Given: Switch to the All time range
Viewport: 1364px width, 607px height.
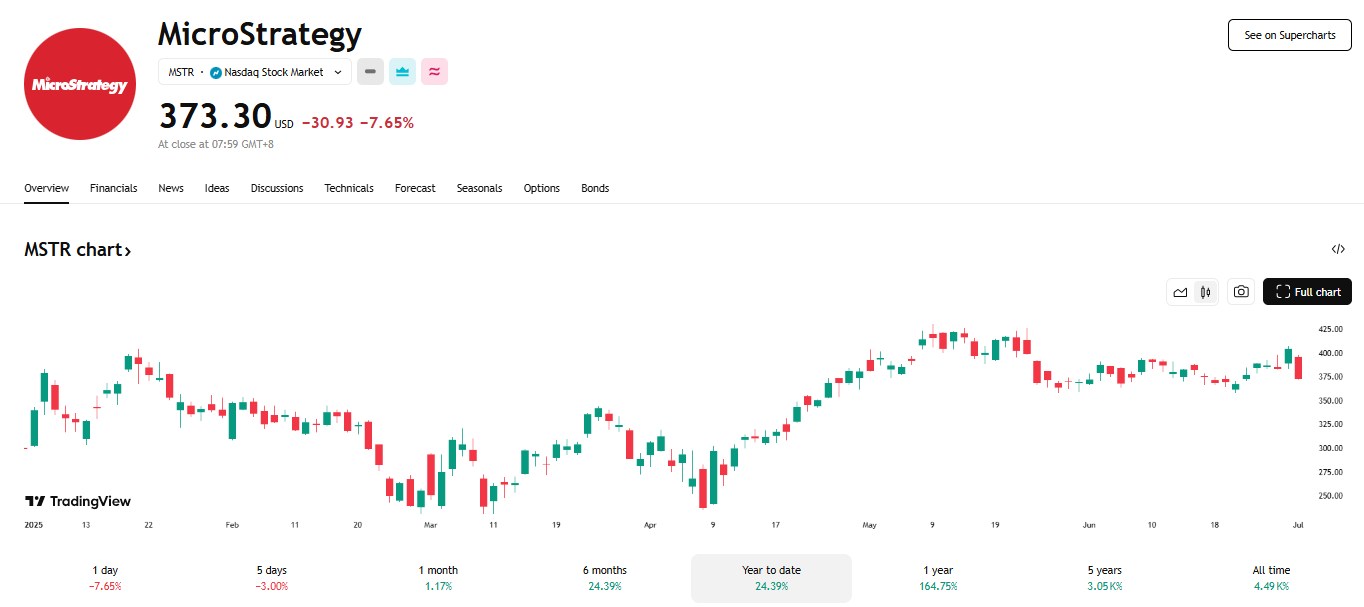Looking at the screenshot, I should tap(1271, 578).
